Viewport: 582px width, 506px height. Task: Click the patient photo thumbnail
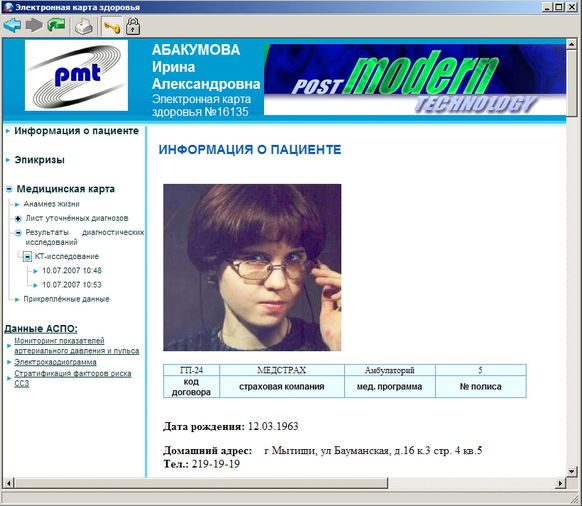[252, 267]
